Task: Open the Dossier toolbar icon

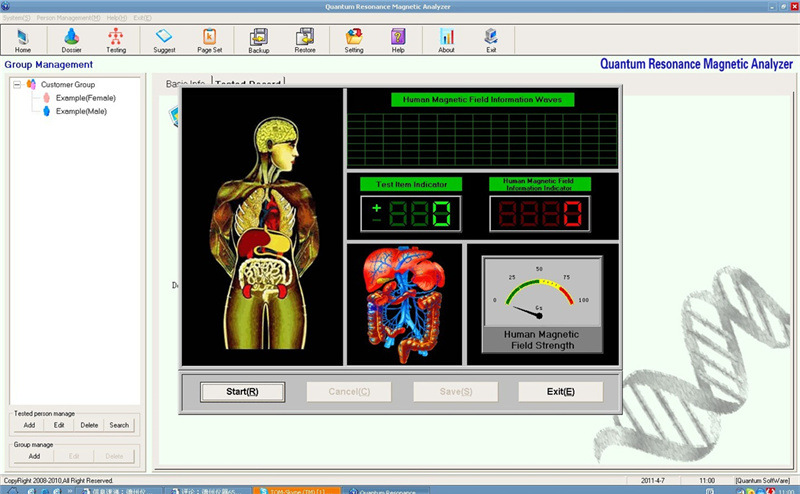Action: (x=71, y=38)
